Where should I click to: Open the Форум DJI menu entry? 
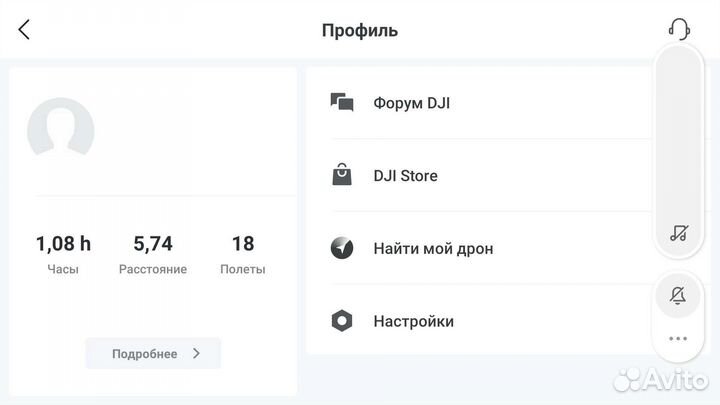(x=411, y=103)
